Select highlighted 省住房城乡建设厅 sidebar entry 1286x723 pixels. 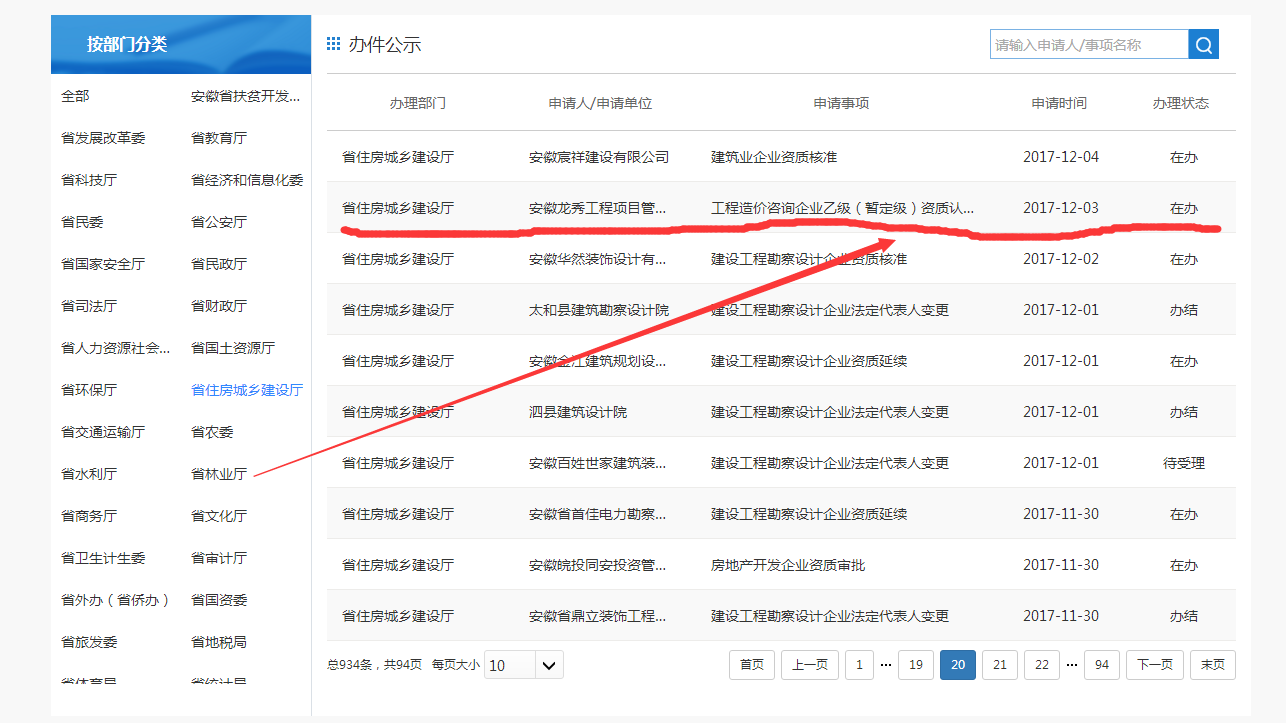tap(247, 390)
